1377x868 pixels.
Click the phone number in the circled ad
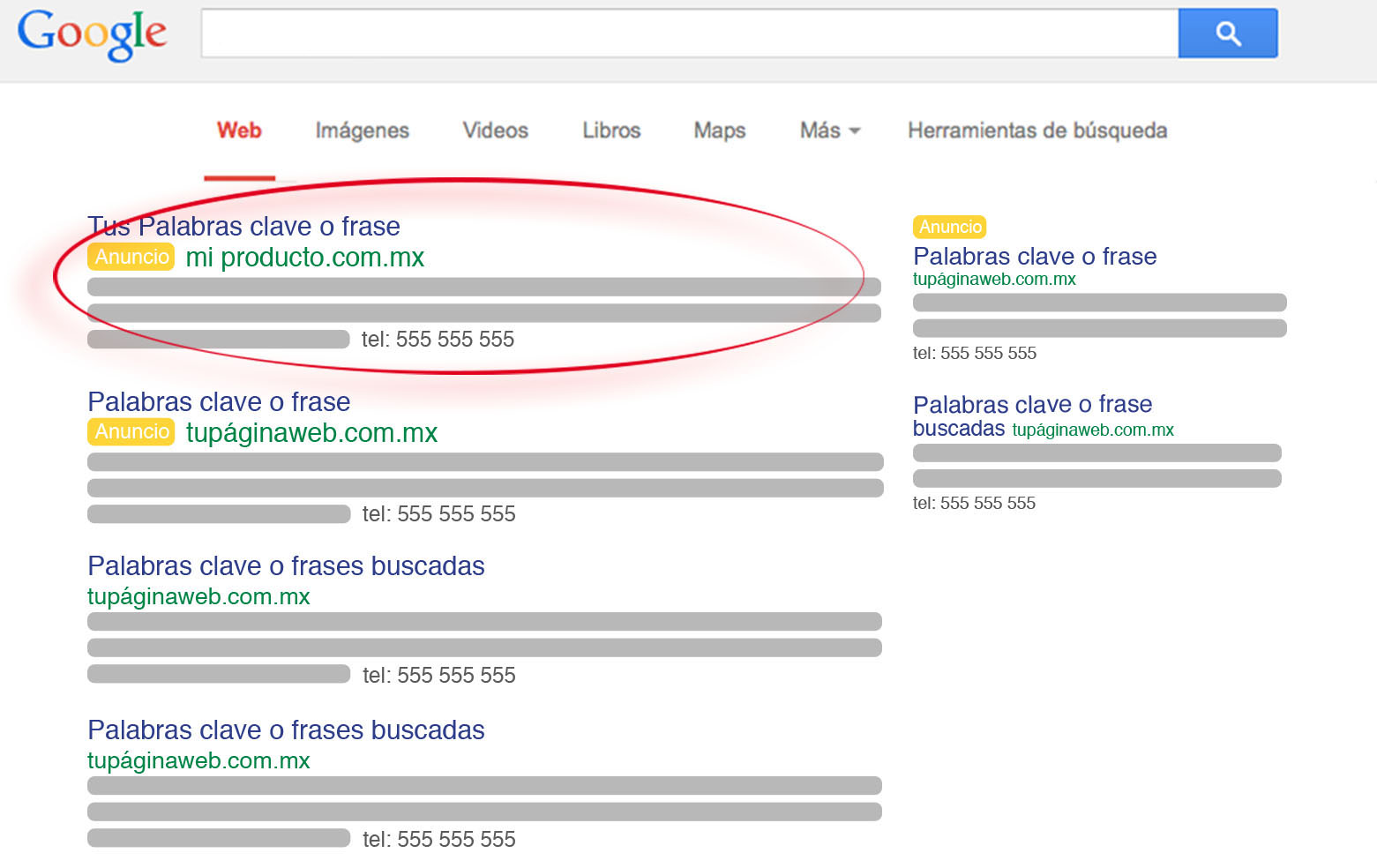438,340
